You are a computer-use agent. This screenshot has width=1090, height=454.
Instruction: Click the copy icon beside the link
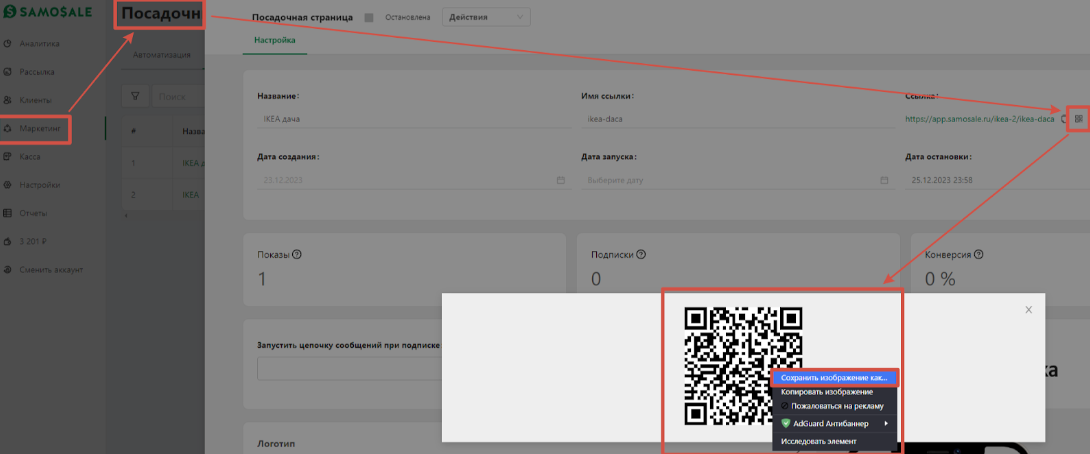[1064, 120]
